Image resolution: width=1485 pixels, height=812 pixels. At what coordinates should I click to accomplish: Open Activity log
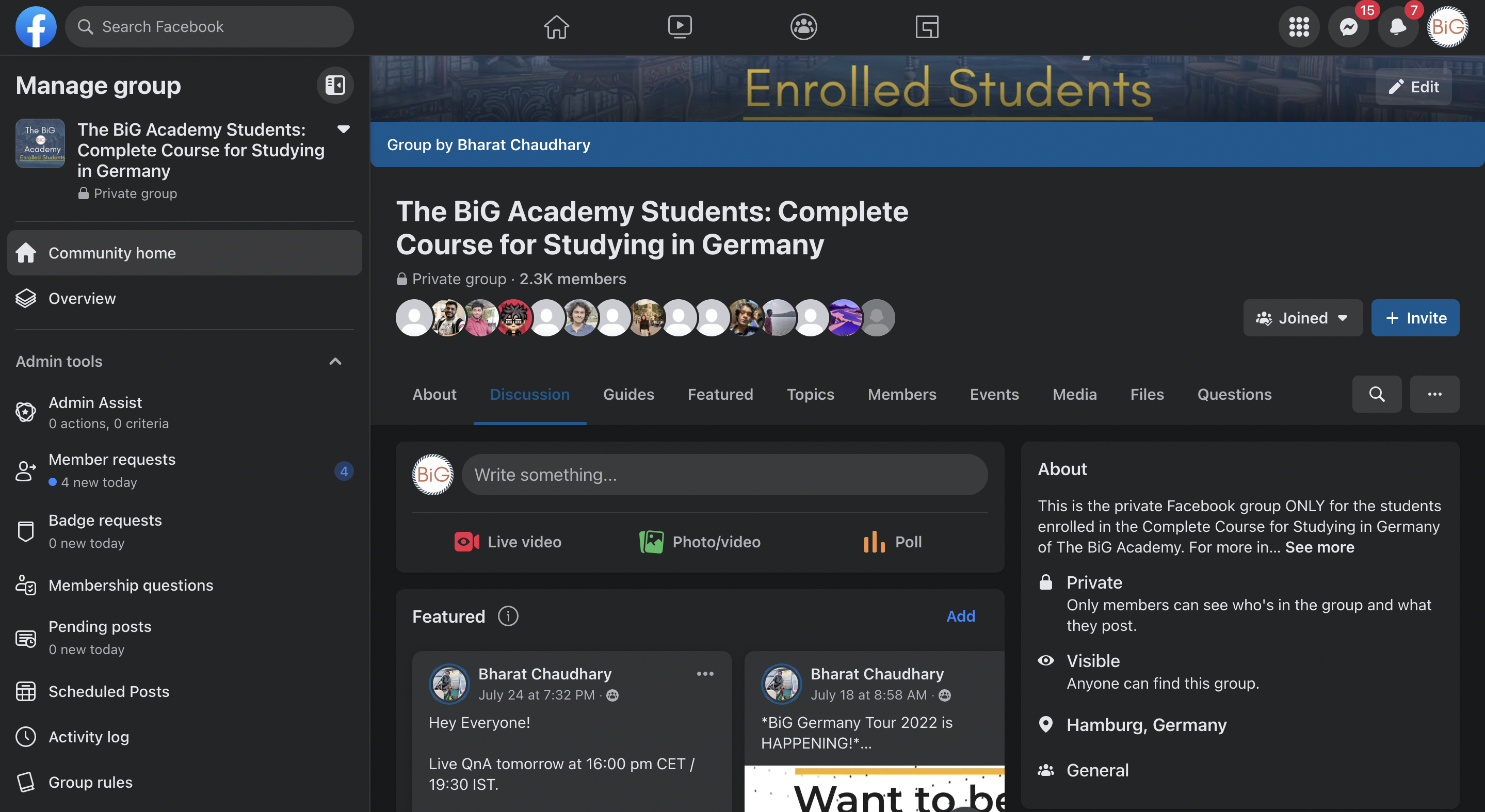tap(185, 737)
